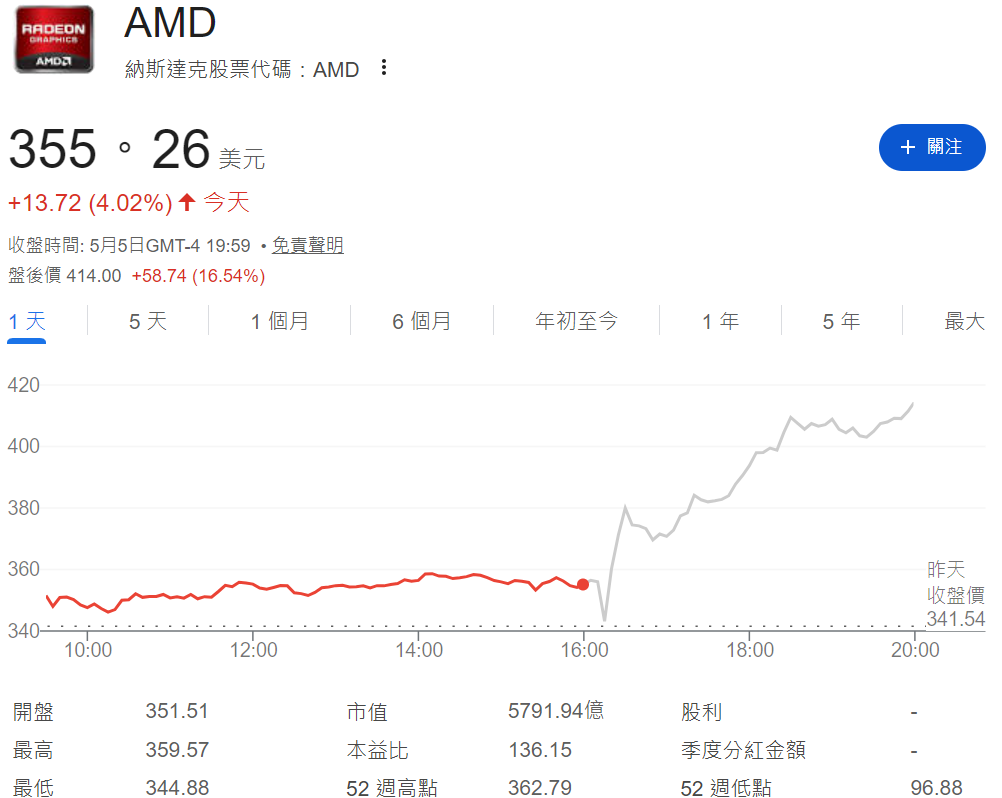Click the 52 週高點 value 362.79
The height and width of the screenshot is (798, 1002).
point(540,788)
